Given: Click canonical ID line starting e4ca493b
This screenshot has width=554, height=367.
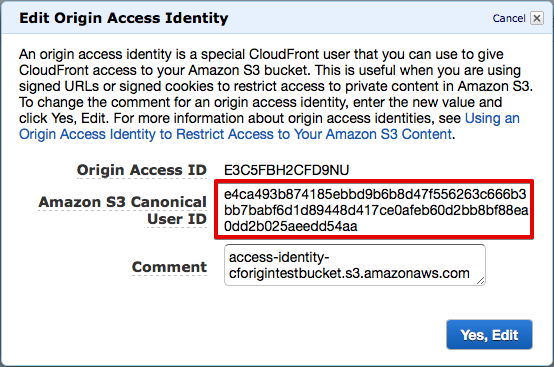Looking at the screenshot, I should click(x=375, y=194).
